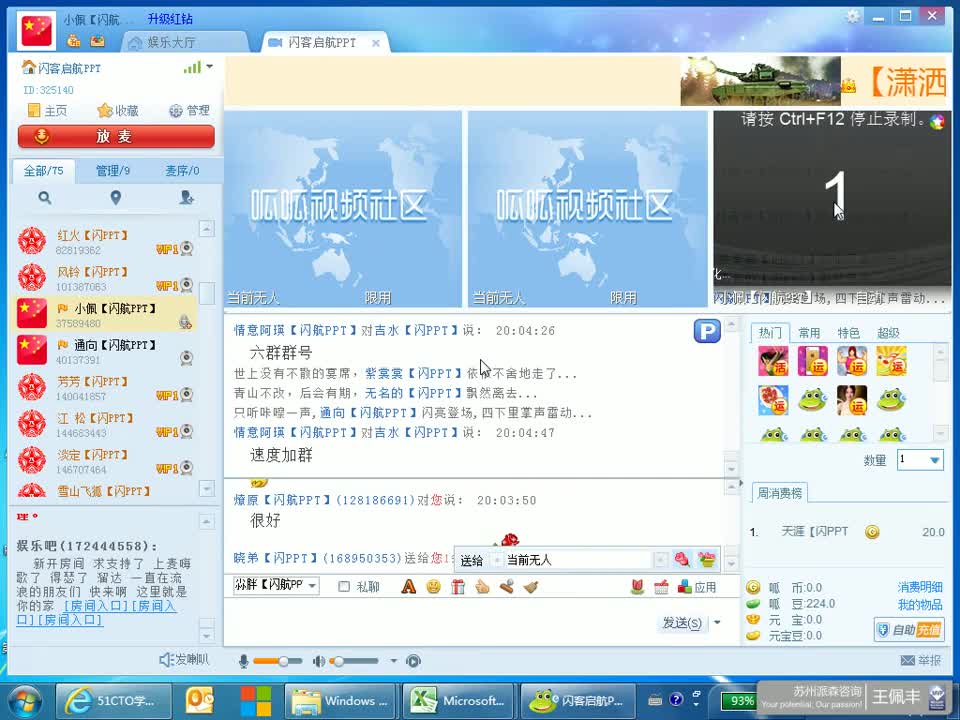Click the rose gift icon

[x=682, y=559]
